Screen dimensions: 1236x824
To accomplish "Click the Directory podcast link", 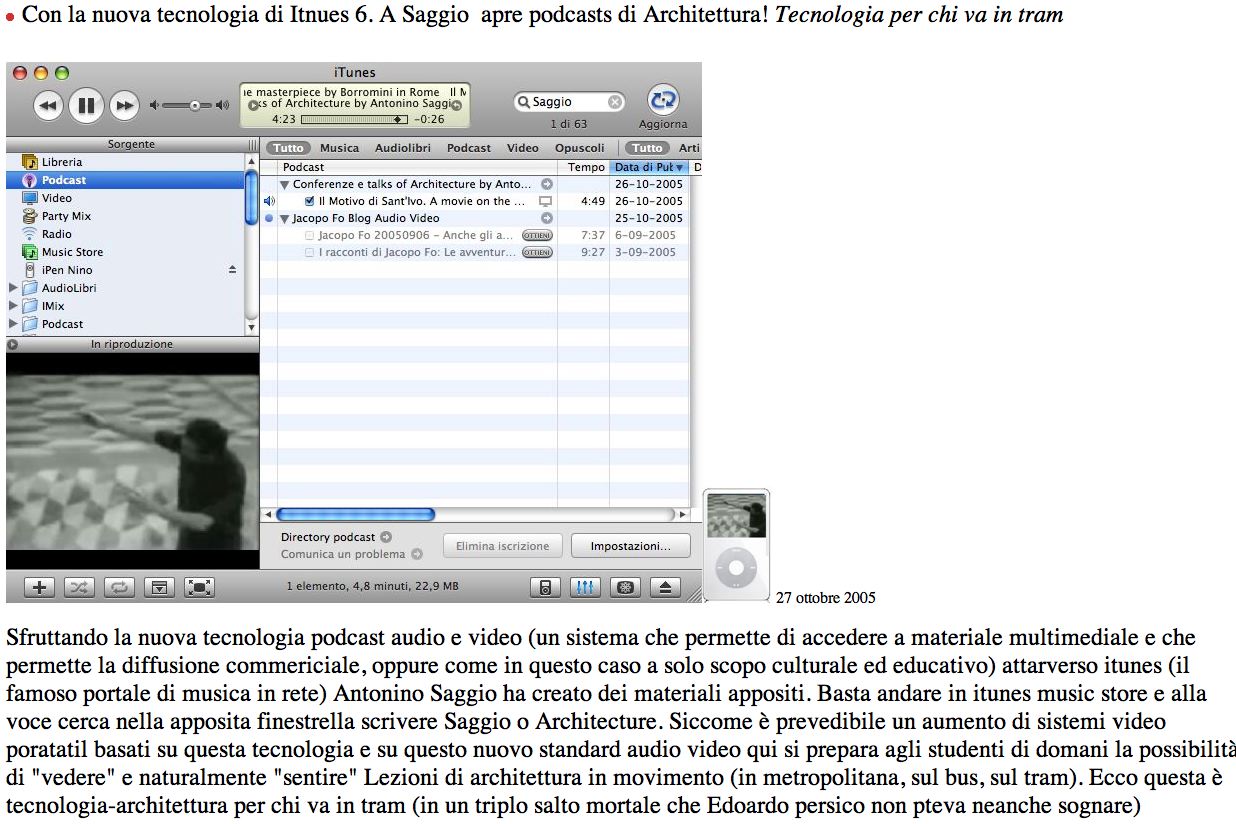I will click(328, 537).
